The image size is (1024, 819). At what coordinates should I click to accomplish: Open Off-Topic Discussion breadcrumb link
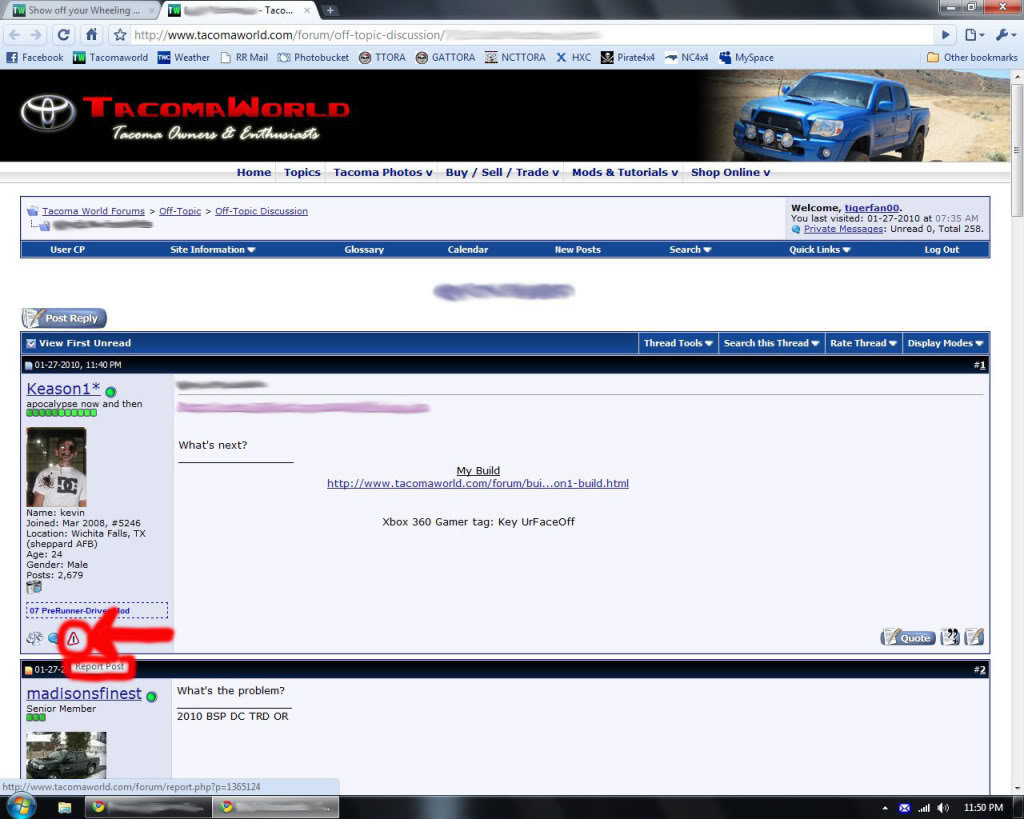[261, 211]
